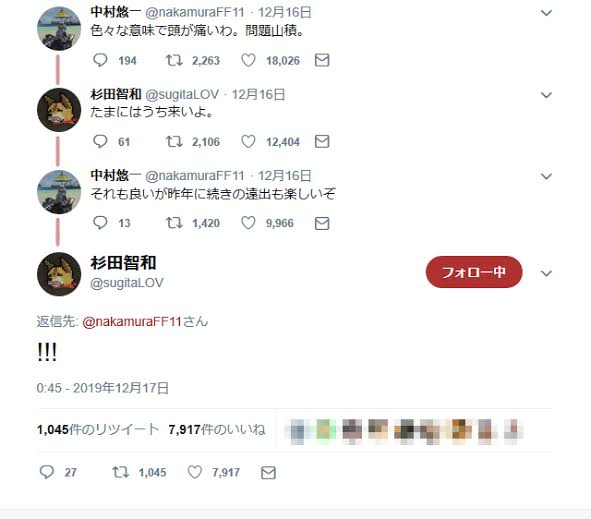
Task: Toggle the red フォロー中 following button
Action: tap(474, 272)
